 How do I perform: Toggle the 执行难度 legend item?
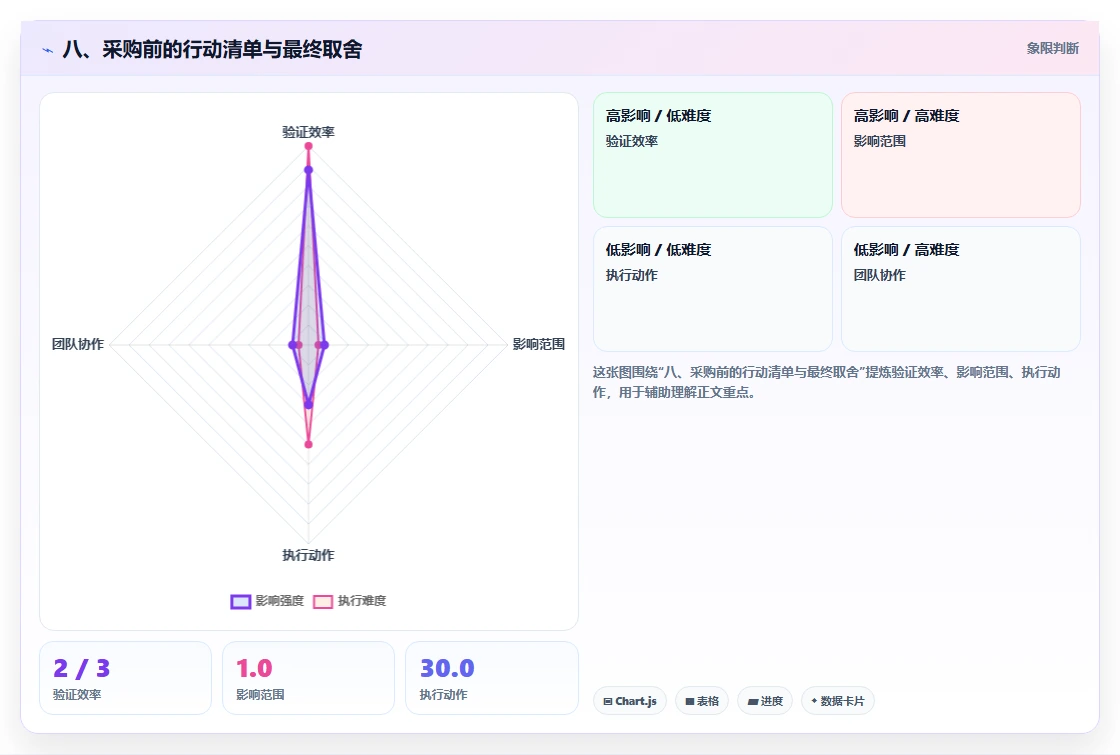click(x=349, y=601)
